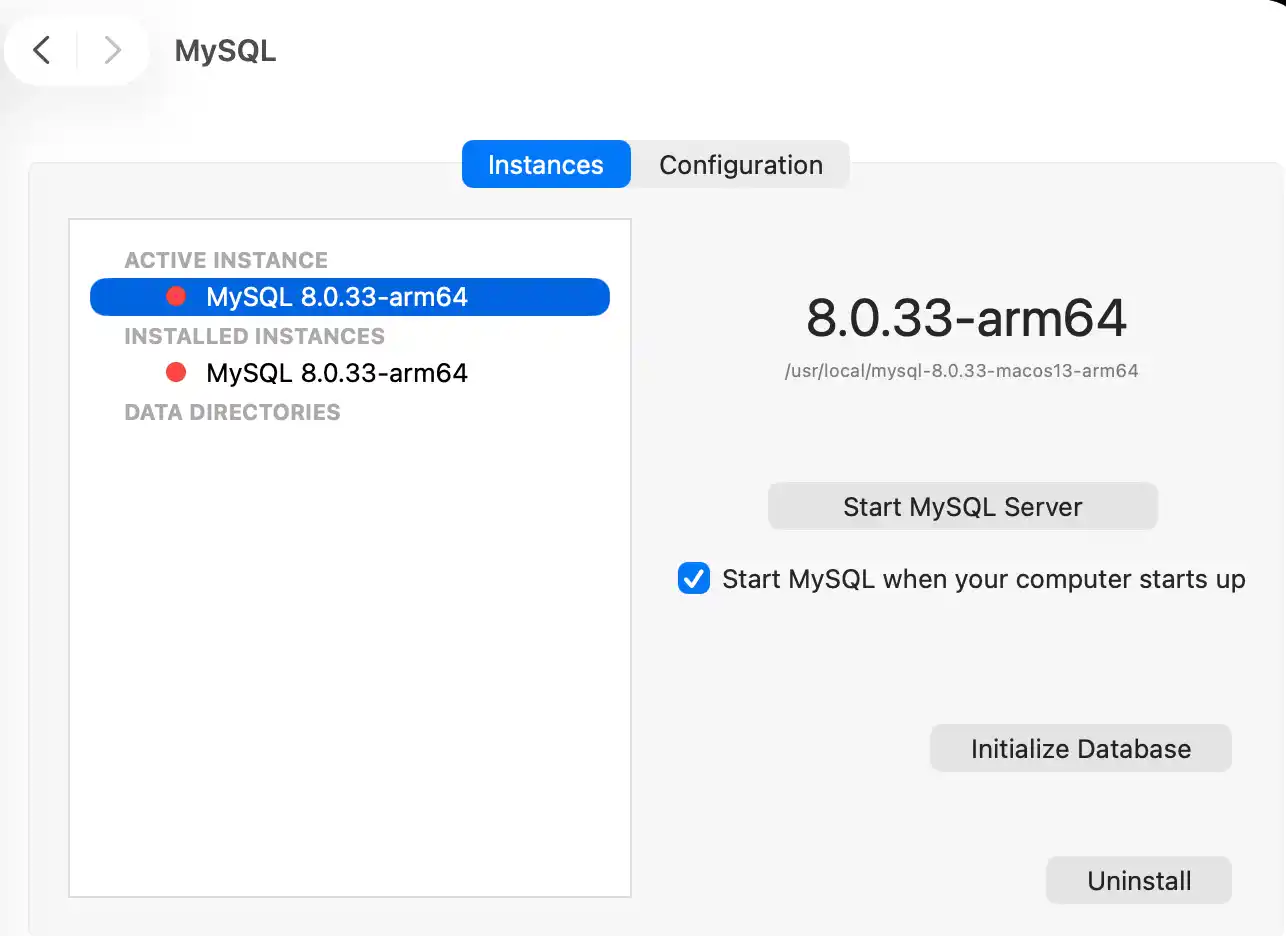Click the /usr/local/mysql-8.0.33-macos13-arm64 path label
Screen dimensions: 1286x936
click(x=962, y=370)
